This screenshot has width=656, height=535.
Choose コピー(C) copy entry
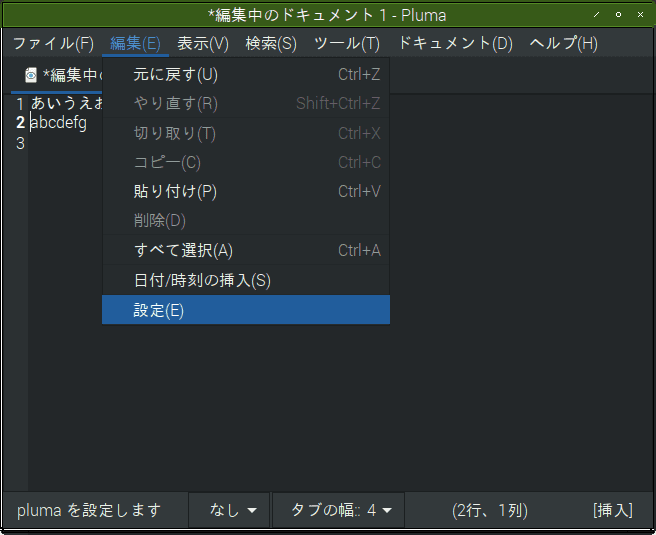[246, 162]
